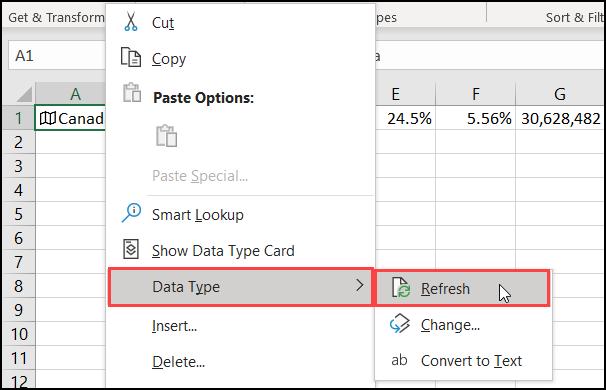
Task: Click the Paste Options clipboard icon beside the label
Action: pyautogui.click(x=132, y=92)
